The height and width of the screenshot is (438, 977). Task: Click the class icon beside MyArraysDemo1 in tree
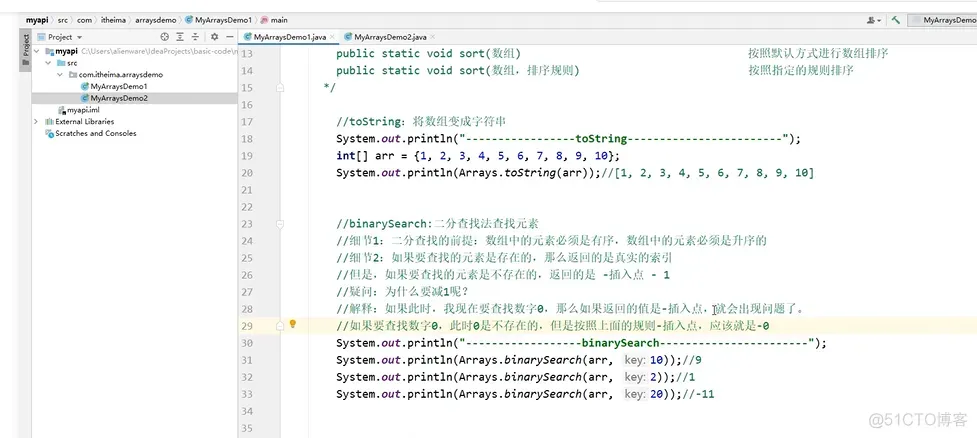point(85,86)
